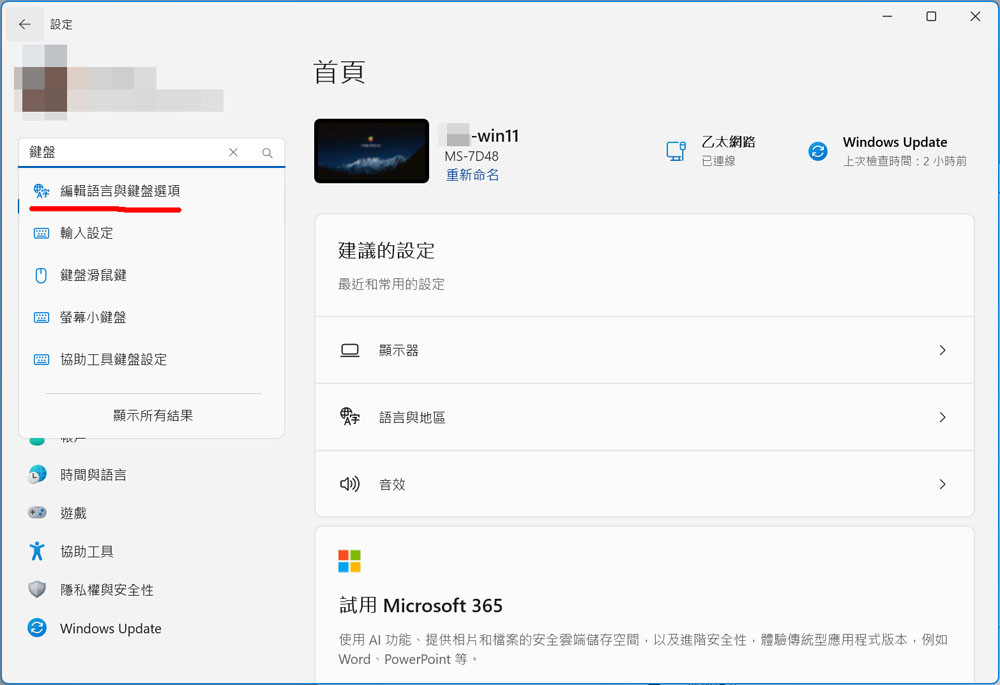Viewport: 1000px width, 685px height.
Task: Click the 首頁 page heading
Action: click(x=339, y=72)
